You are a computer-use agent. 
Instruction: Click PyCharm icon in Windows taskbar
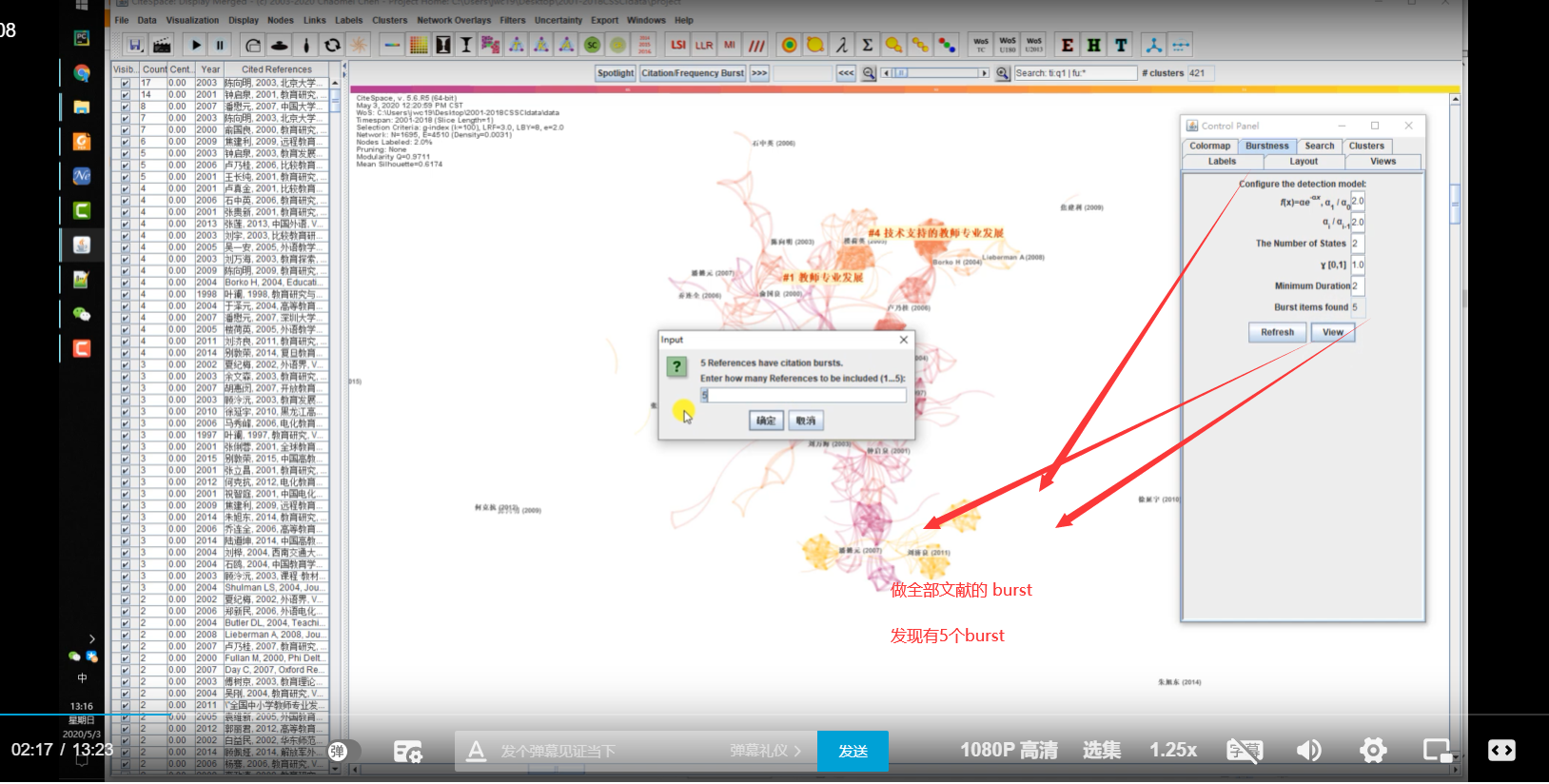pos(82,39)
